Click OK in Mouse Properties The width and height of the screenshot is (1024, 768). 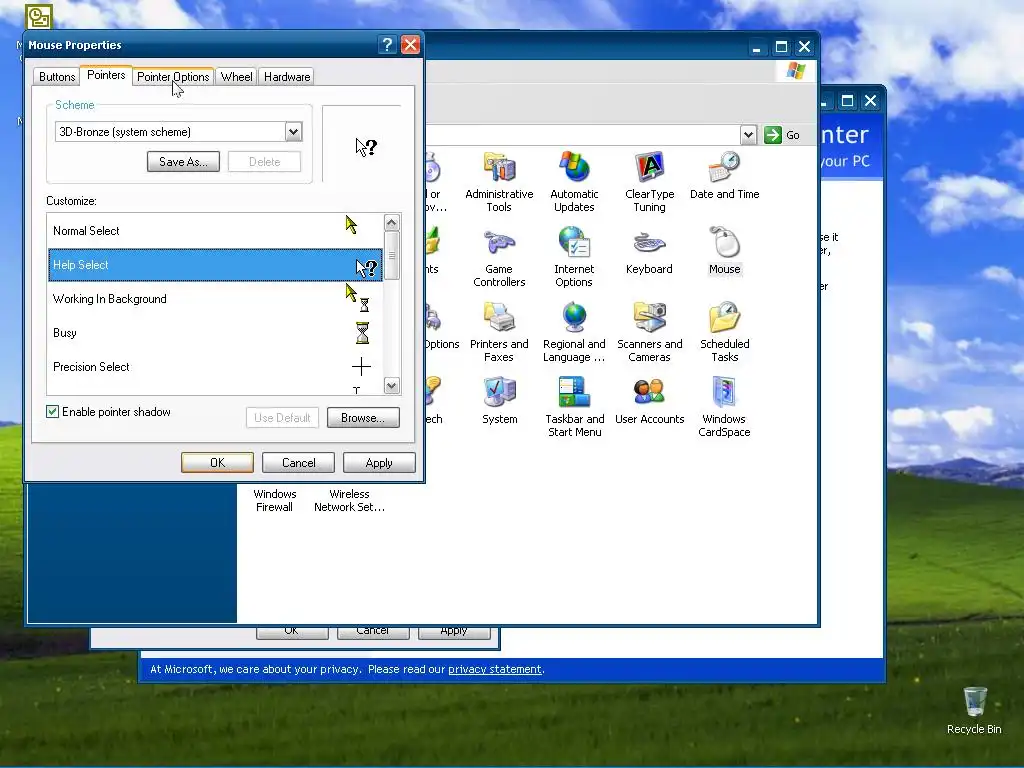click(x=217, y=462)
